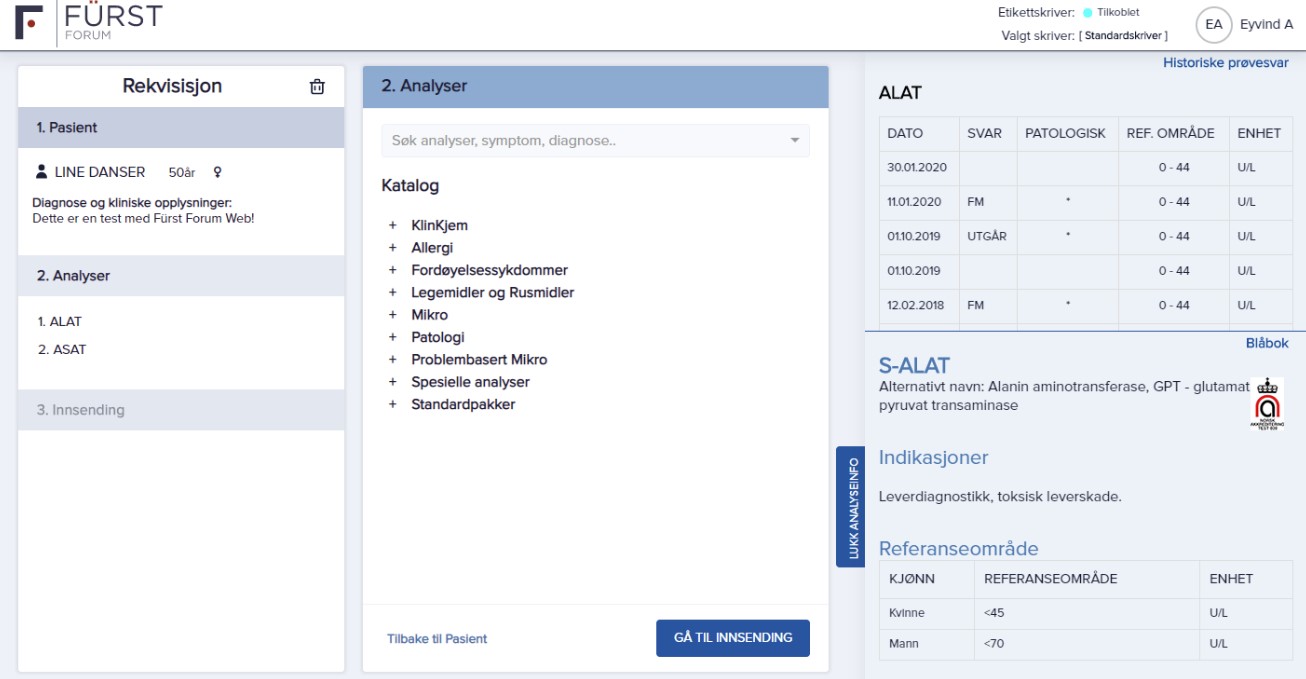Expand the KlinKjem catalog category

pos(393,226)
